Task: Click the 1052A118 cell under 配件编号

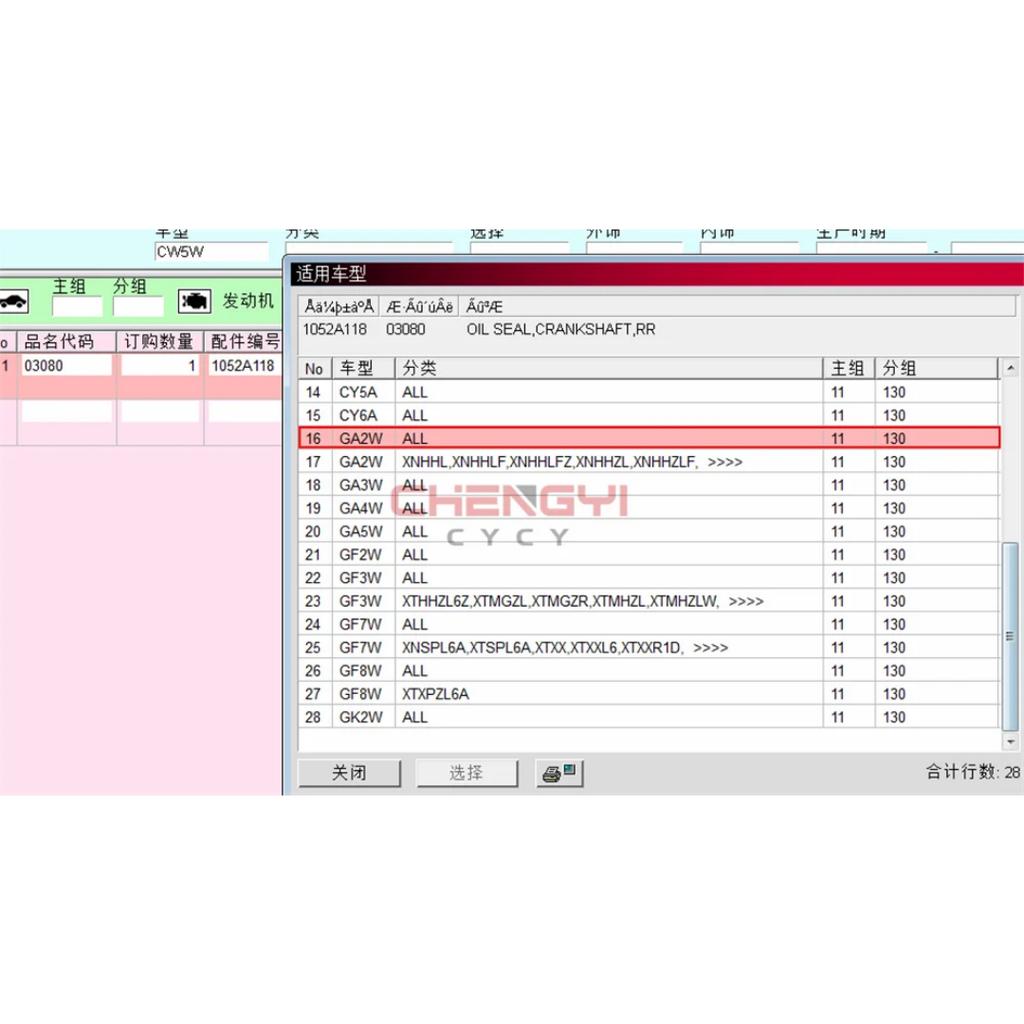Action: pyautogui.click(x=243, y=366)
